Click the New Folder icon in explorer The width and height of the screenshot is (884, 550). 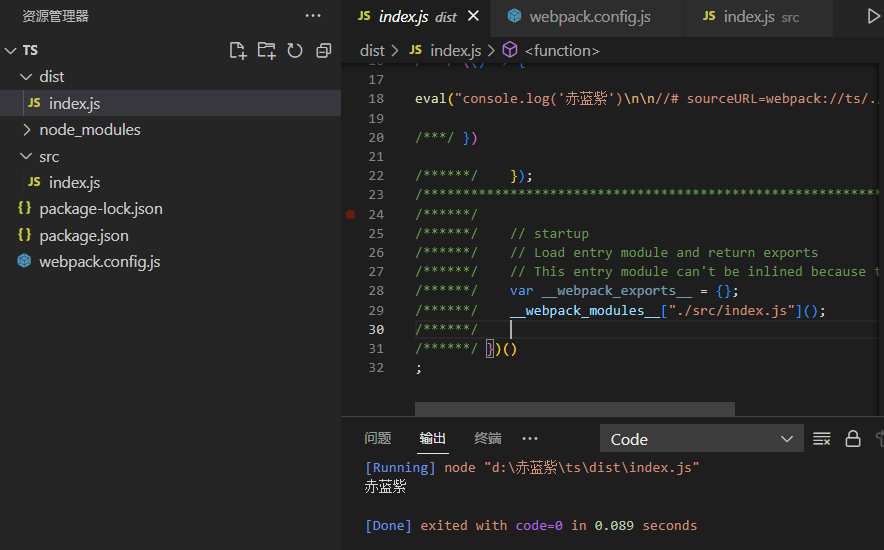266,51
